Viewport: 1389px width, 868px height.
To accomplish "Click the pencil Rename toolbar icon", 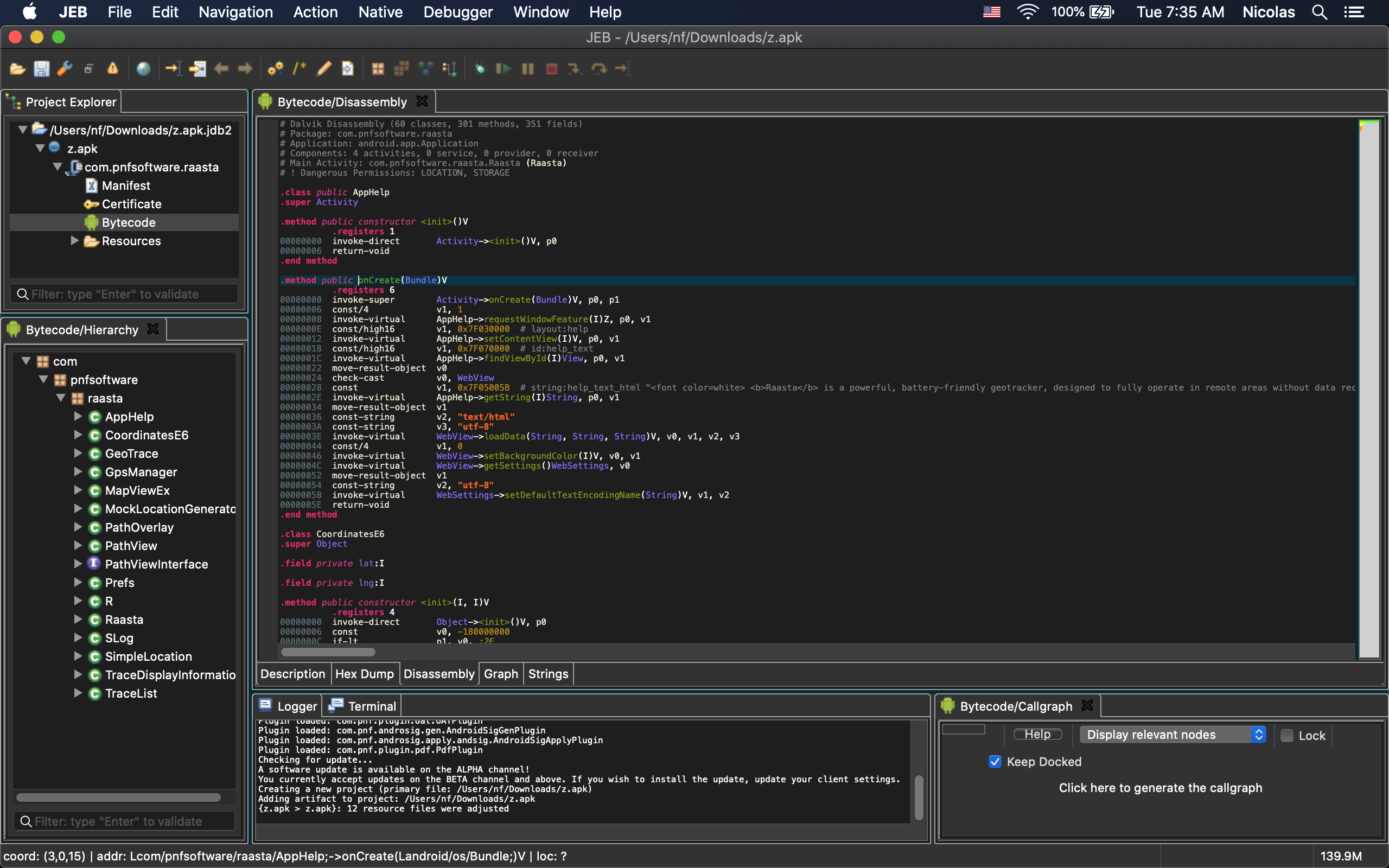I will [324, 69].
